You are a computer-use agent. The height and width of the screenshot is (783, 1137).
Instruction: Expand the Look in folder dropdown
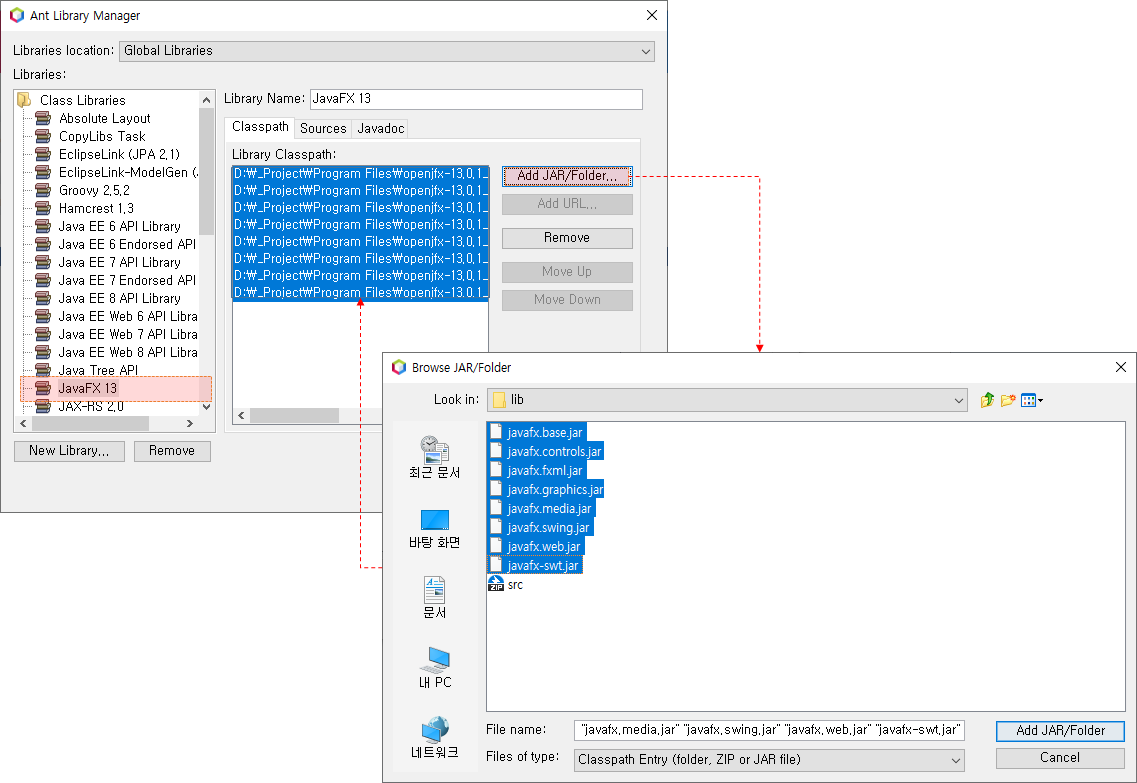pyautogui.click(x=727, y=399)
